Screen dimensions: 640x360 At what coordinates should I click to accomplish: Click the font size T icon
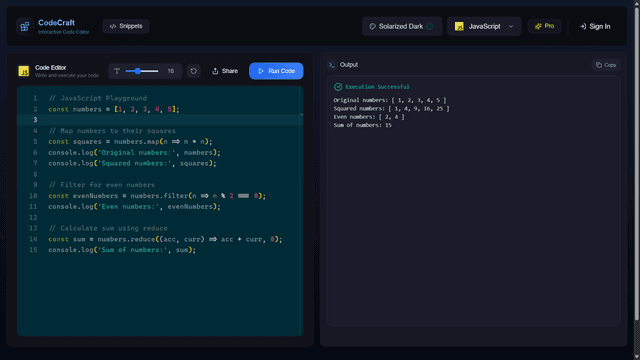pos(117,71)
